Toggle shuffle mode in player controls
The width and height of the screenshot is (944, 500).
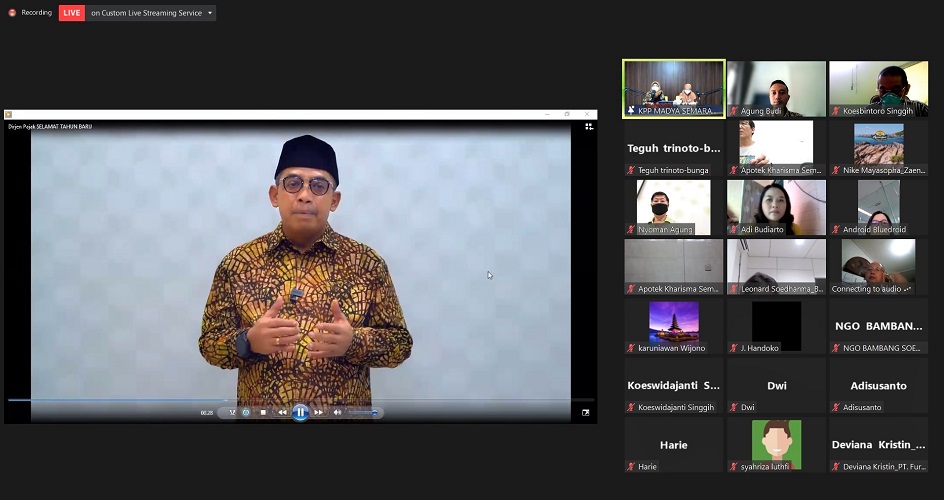tap(233, 412)
